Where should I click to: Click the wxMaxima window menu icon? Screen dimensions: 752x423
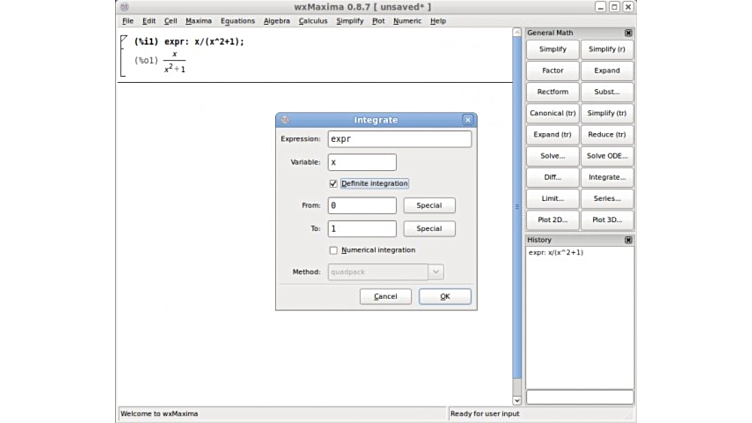124,7
